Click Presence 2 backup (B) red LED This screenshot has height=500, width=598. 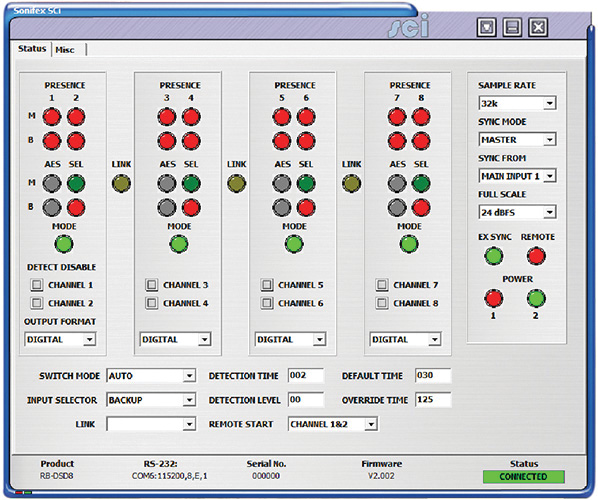tap(76, 141)
